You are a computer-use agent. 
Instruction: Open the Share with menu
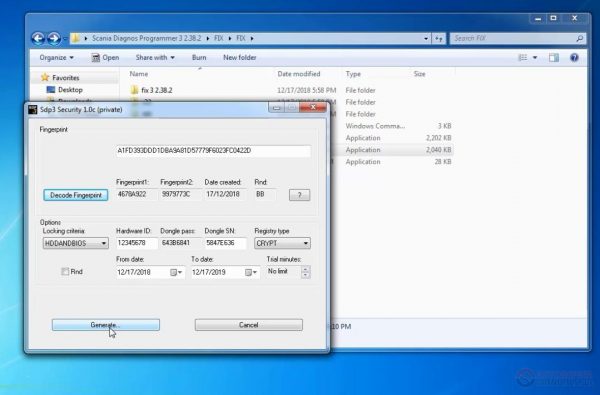155,57
